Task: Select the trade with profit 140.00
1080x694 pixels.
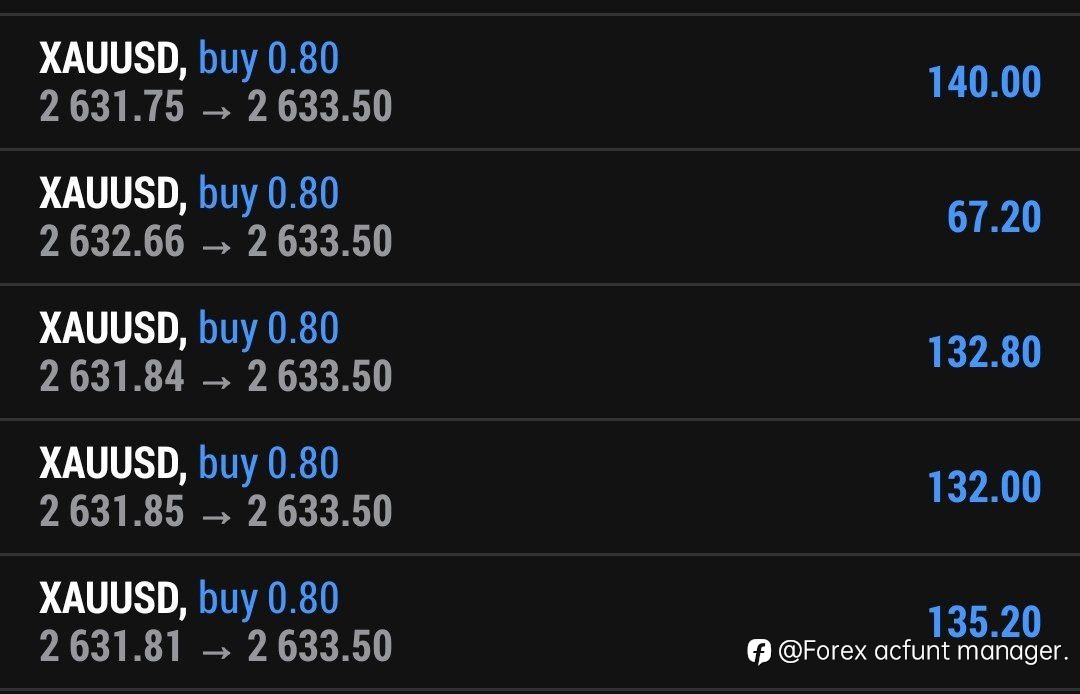Action: [x=540, y=82]
